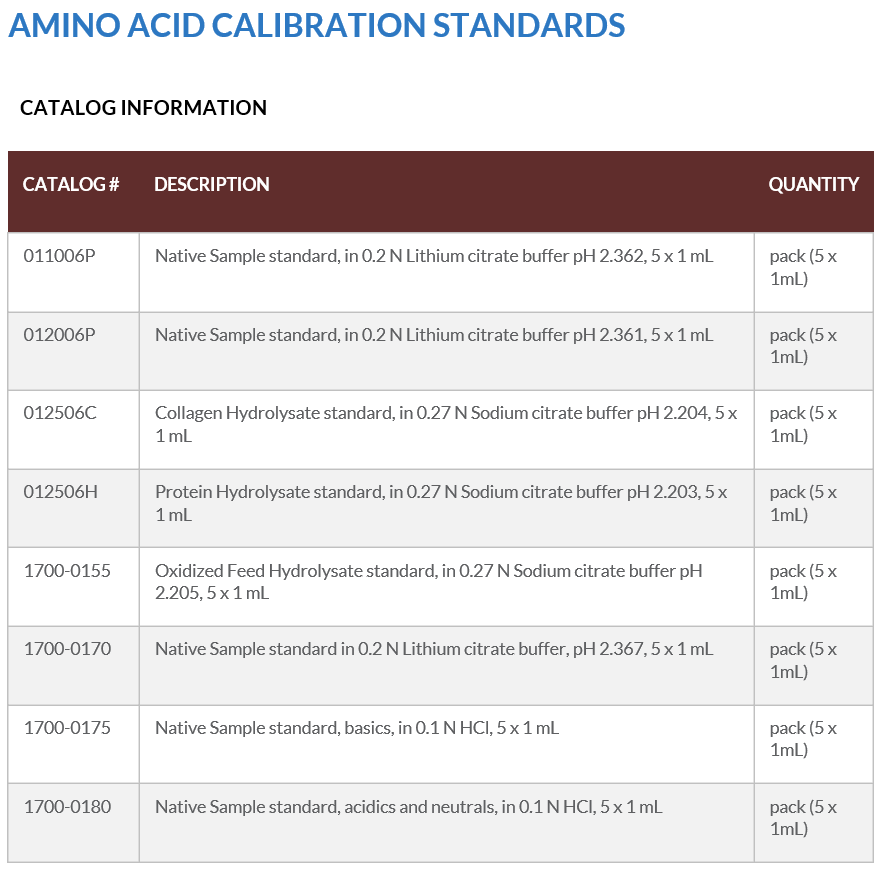The width and height of the screenshot is (884, 871).
Task: Click the Collagen Hydrolysate standard description
Action: pos(445,424)
